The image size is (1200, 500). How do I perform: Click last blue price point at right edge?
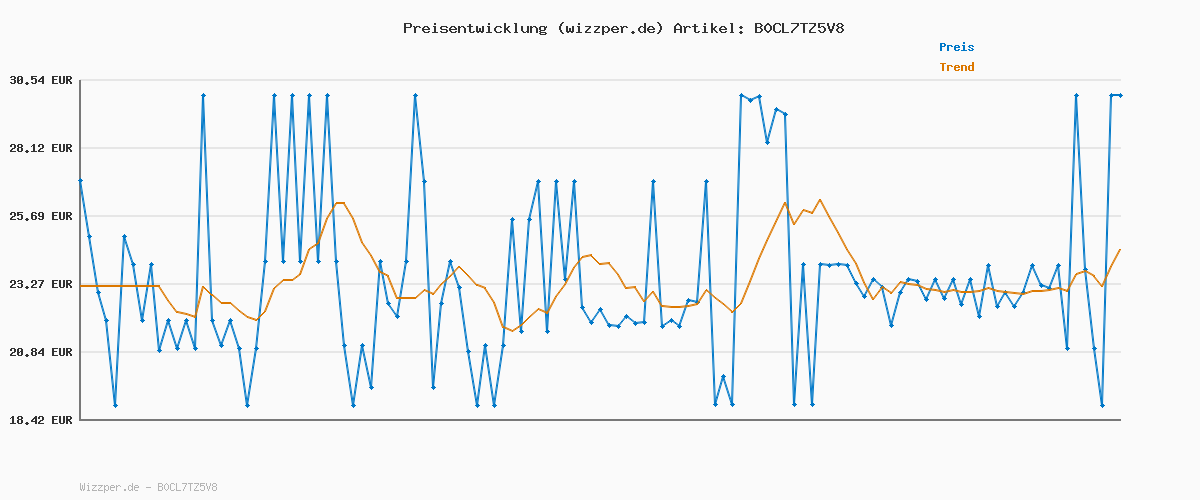1120,95
